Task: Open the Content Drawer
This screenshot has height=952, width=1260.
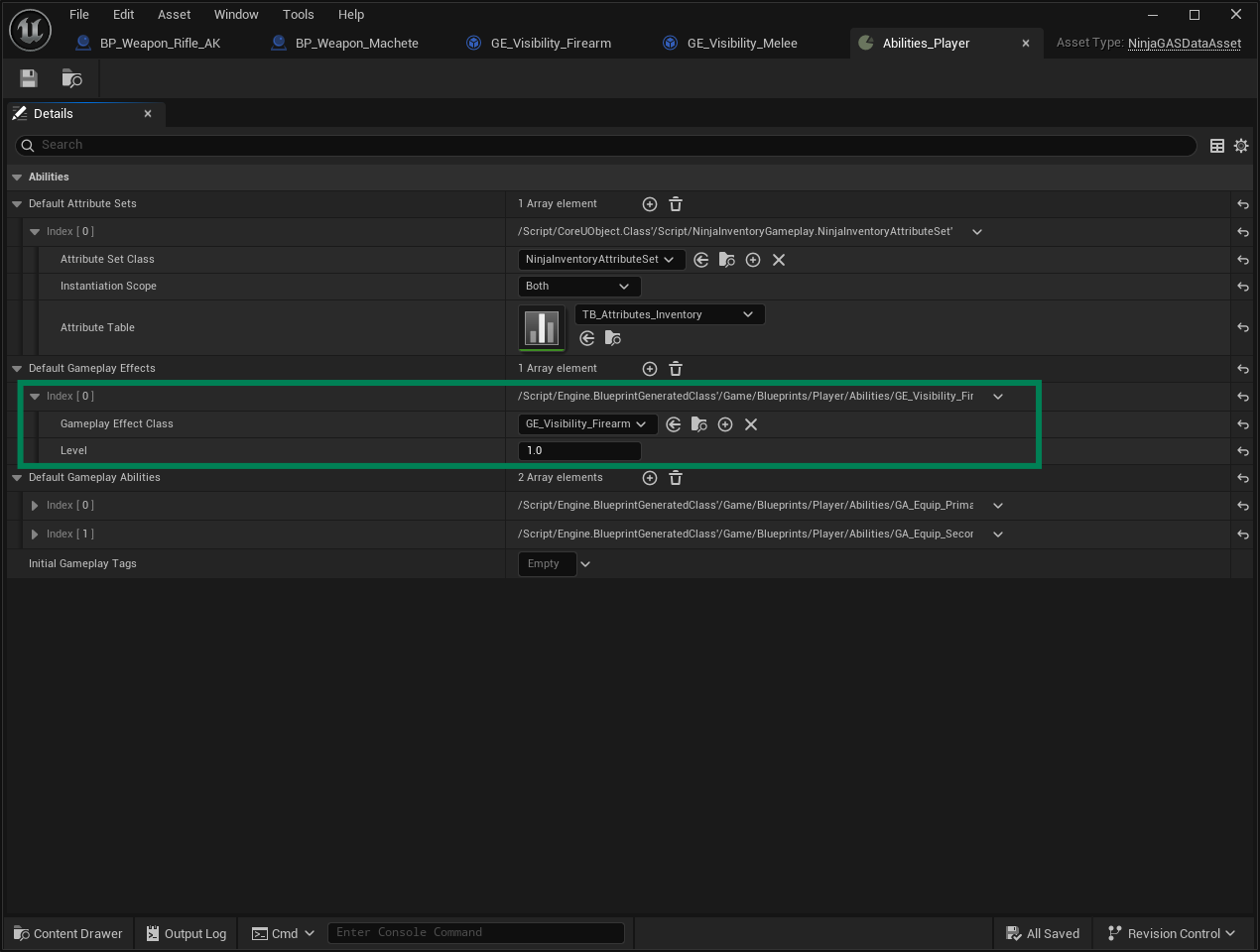Action: pyautogui.click(x=67, y=933)
